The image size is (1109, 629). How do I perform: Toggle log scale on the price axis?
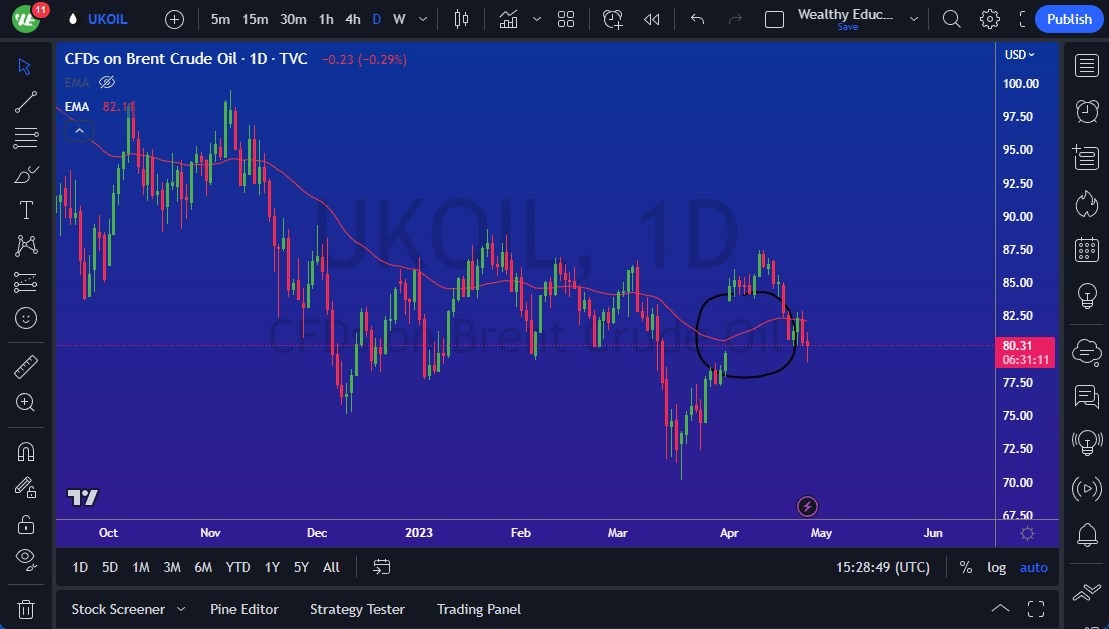tap(996, 567)
